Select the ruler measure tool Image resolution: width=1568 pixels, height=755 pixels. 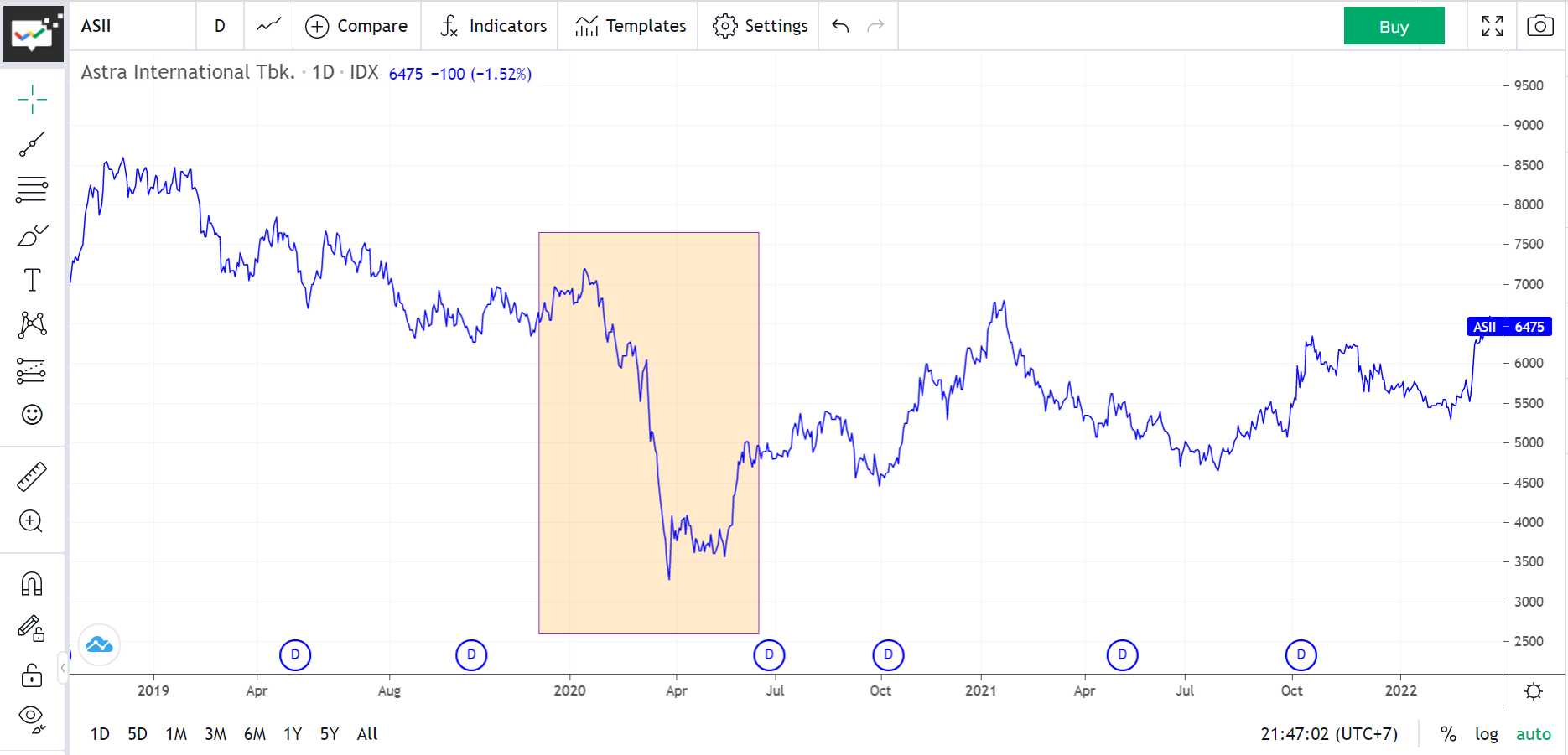[32, 477]
